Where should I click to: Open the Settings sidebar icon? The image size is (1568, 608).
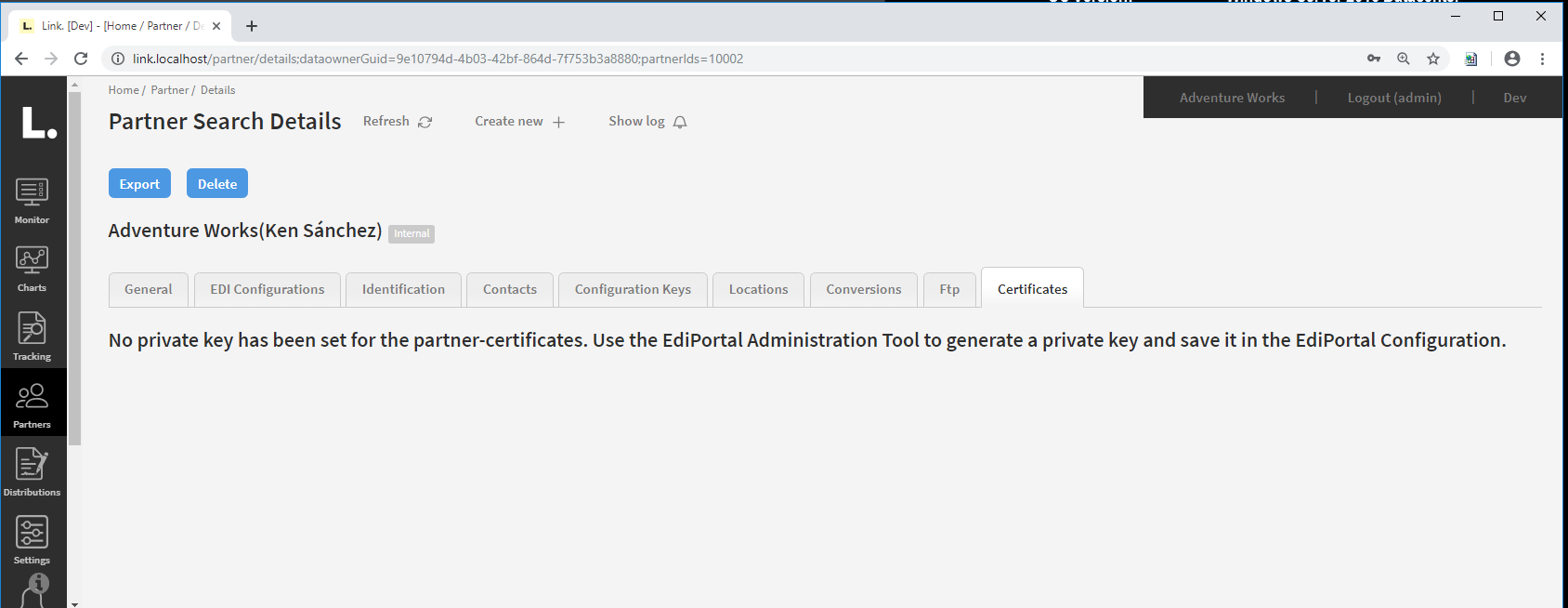click(x=32, y=539)
